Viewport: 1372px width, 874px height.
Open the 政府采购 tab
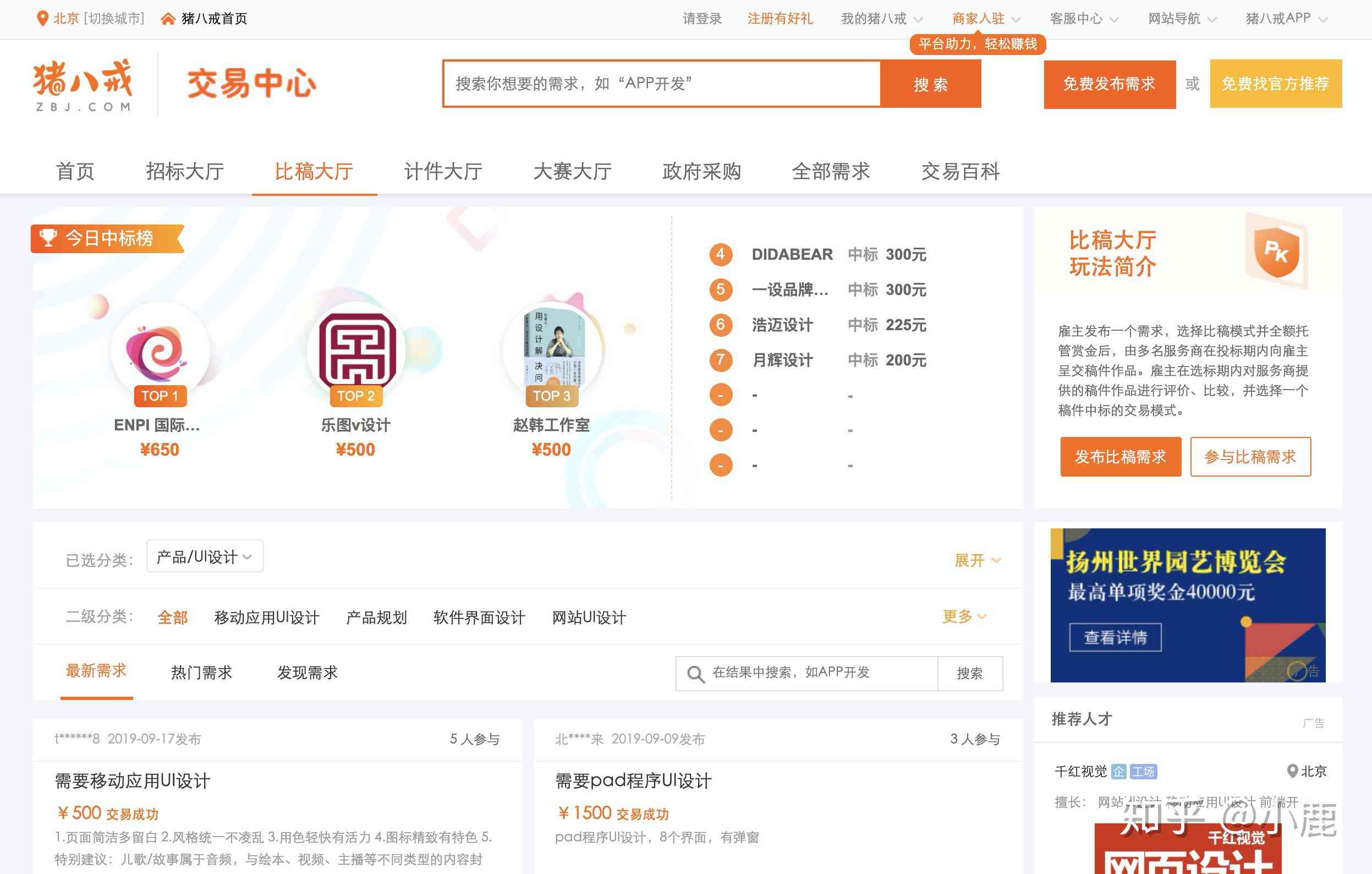702,171
